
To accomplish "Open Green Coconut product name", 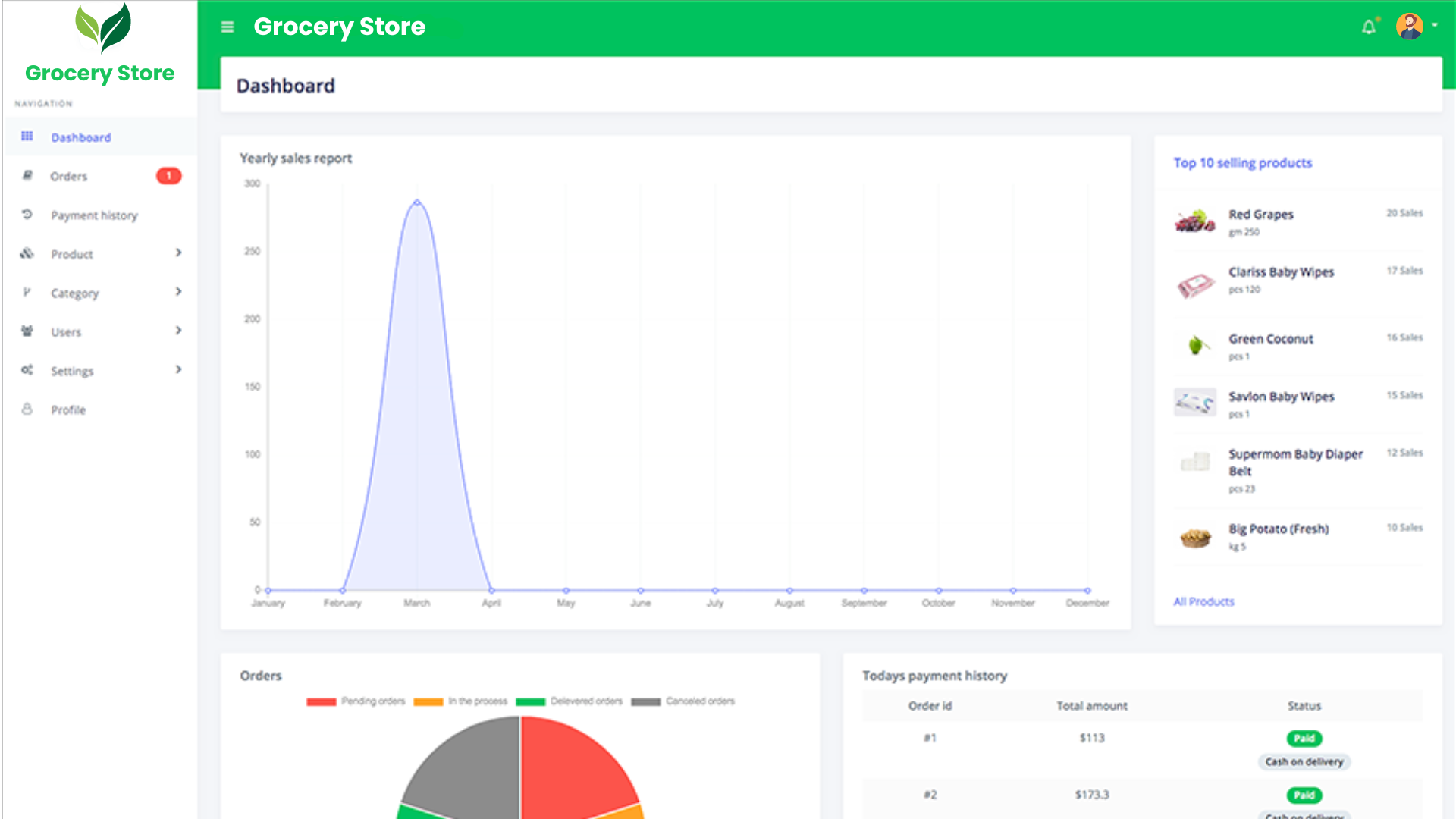I will click(x=1271, y=339).
